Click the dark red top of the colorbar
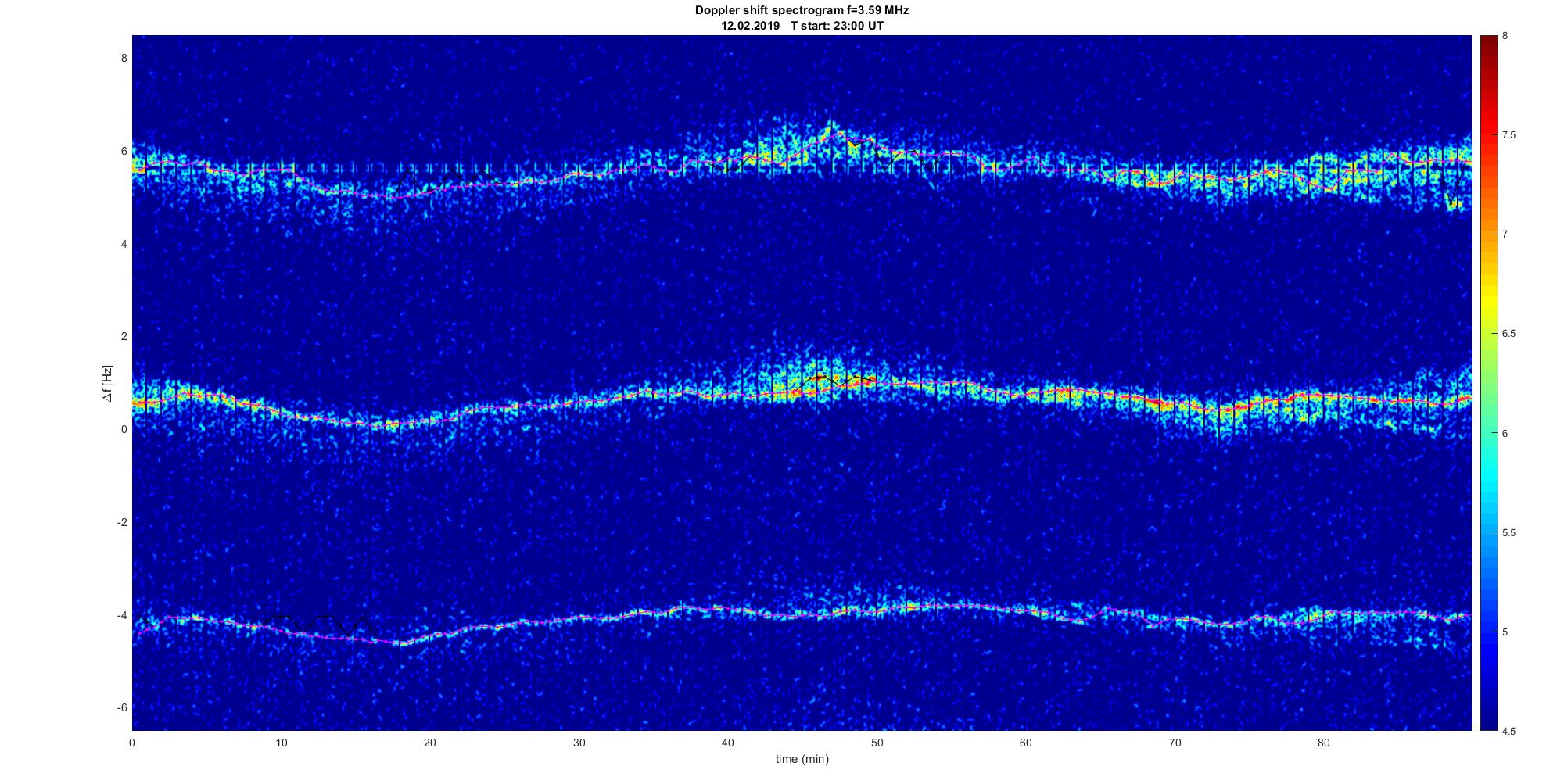1564x784 pixels. [x=1489, y=41]
